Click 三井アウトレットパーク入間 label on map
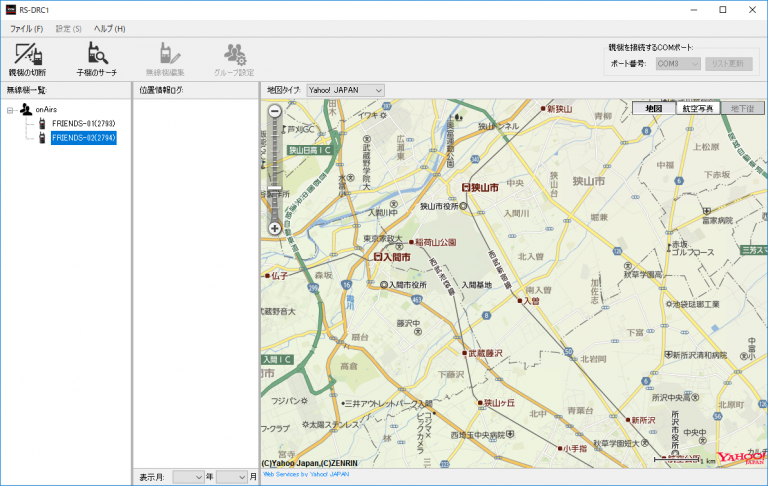This screenshot has width=768, height=486. coord(388,404)
